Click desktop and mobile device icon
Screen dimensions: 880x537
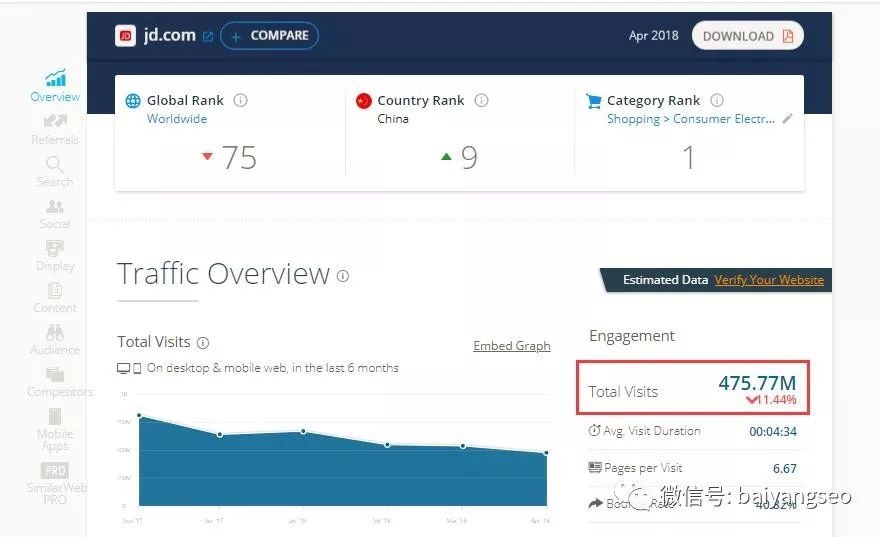coord(129,369)
